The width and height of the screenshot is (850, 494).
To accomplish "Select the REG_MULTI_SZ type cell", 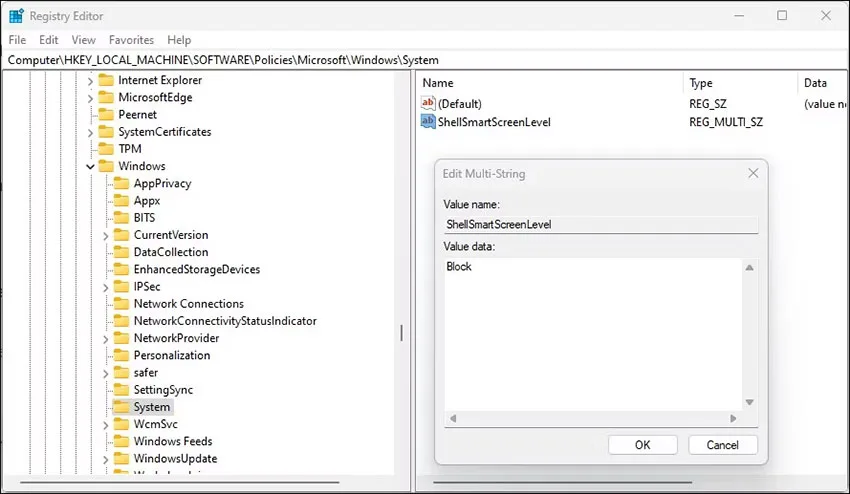I will tap(726, 122).
